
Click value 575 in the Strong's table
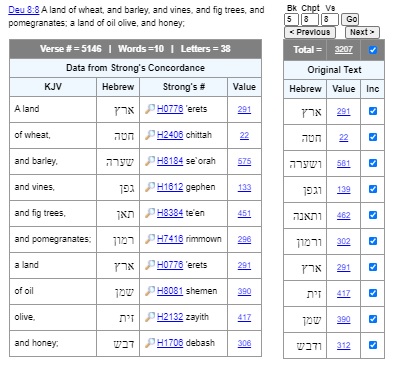pyautogui.click(x=244, y=161)
